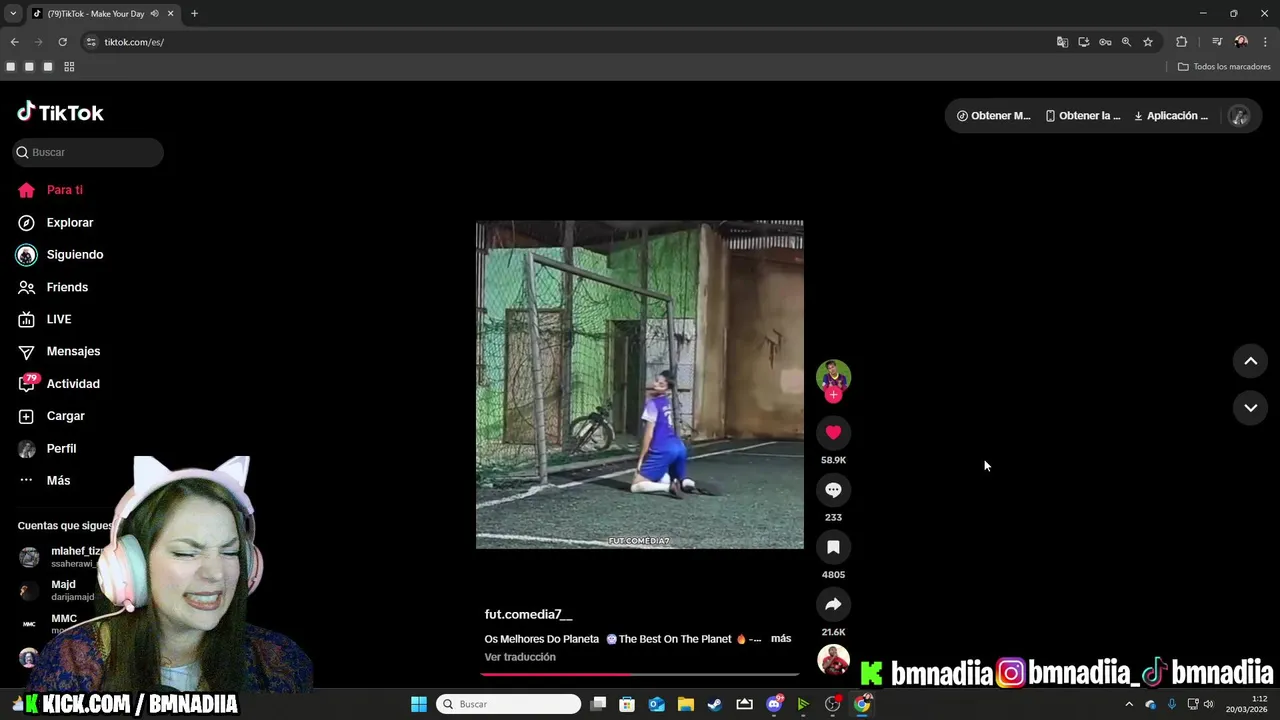The image size is (1280, 720).
Task: Open the profile avatar in the top bar
Action: point(1239,116)
